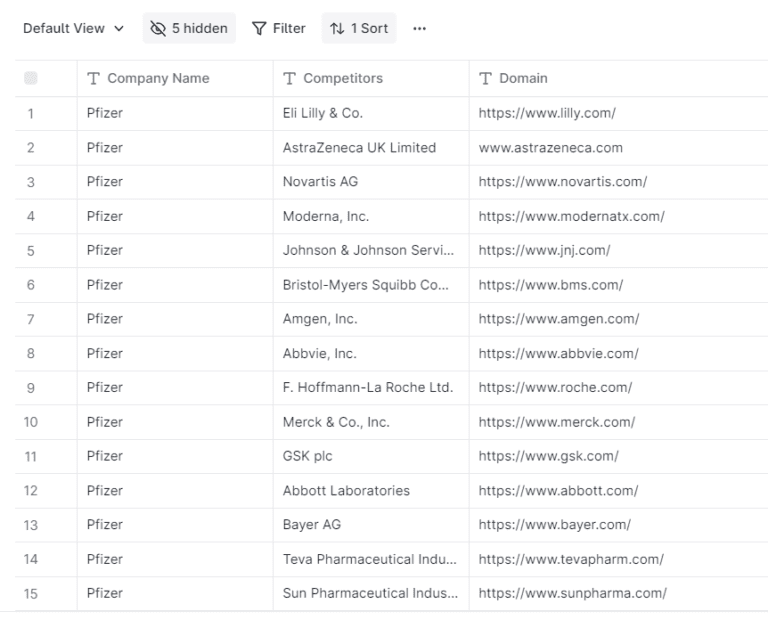Select row 1 by its row number
The height and width of the screenshot is (620, 768).
31,113
